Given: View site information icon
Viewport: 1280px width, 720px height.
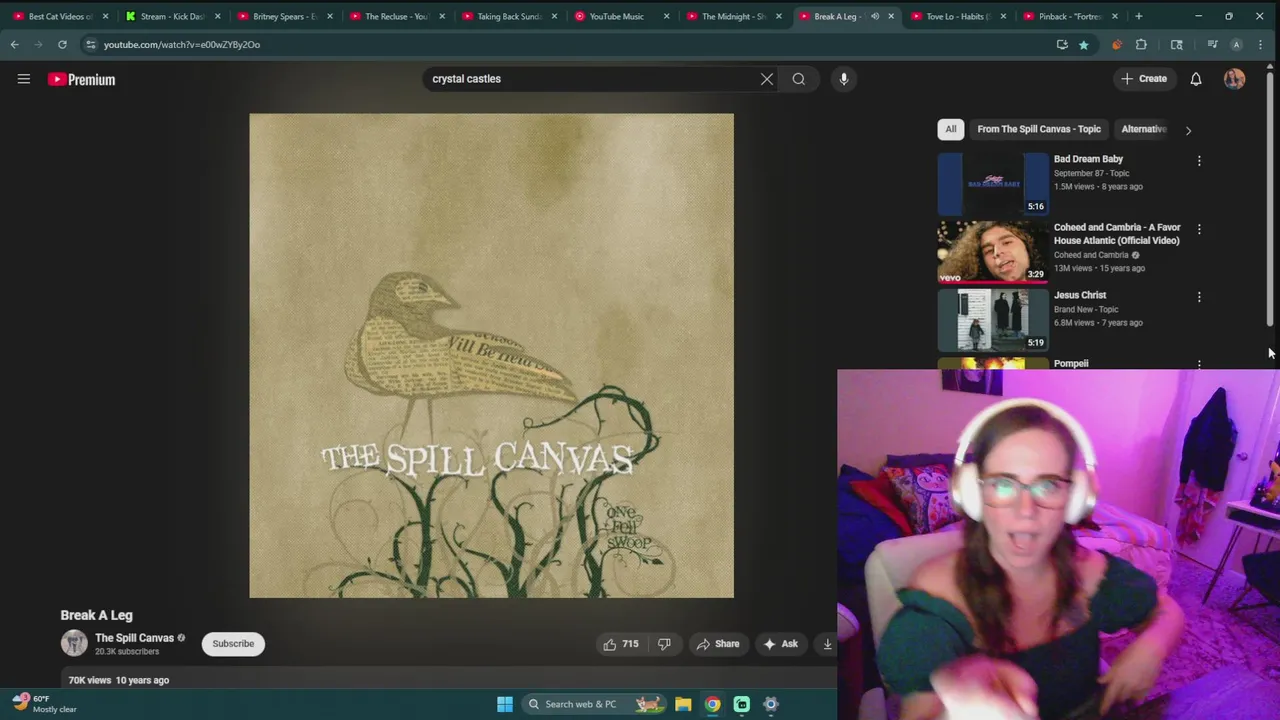Looking at the screenshot, I should (90, 44).
